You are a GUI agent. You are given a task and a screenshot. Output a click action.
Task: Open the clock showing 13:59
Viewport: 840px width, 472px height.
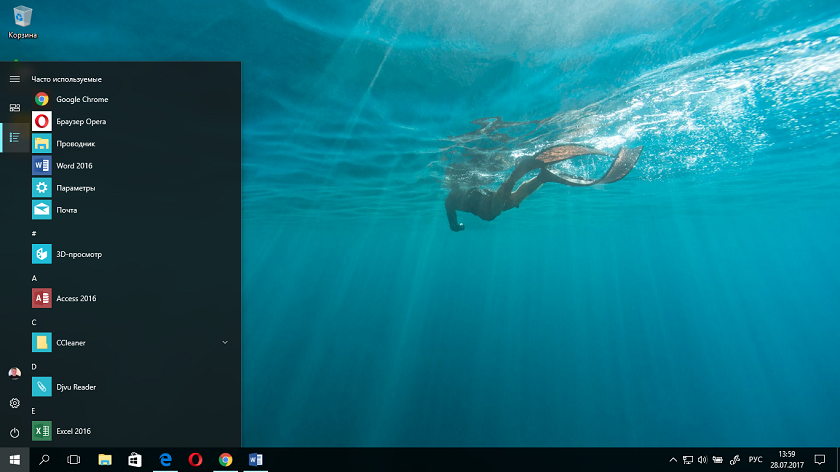[787, 460]
